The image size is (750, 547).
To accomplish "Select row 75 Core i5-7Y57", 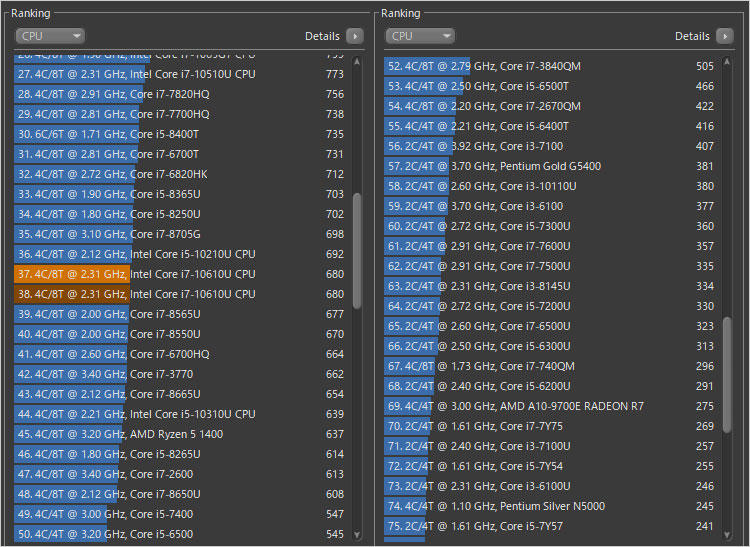I will [551, 526].
